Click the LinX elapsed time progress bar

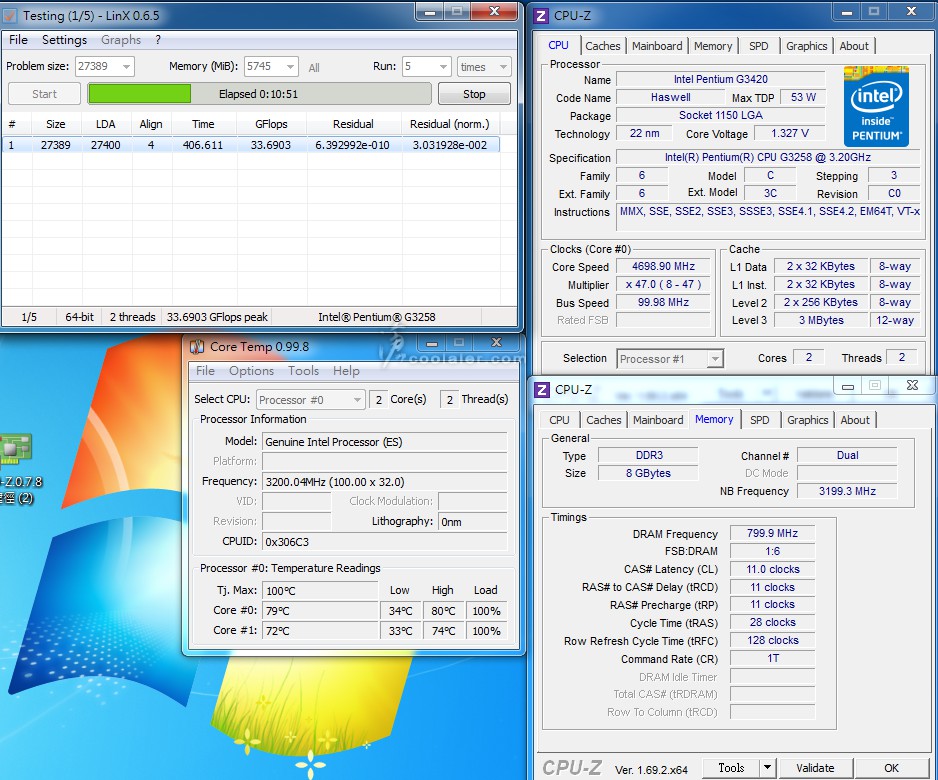(259, 94)
